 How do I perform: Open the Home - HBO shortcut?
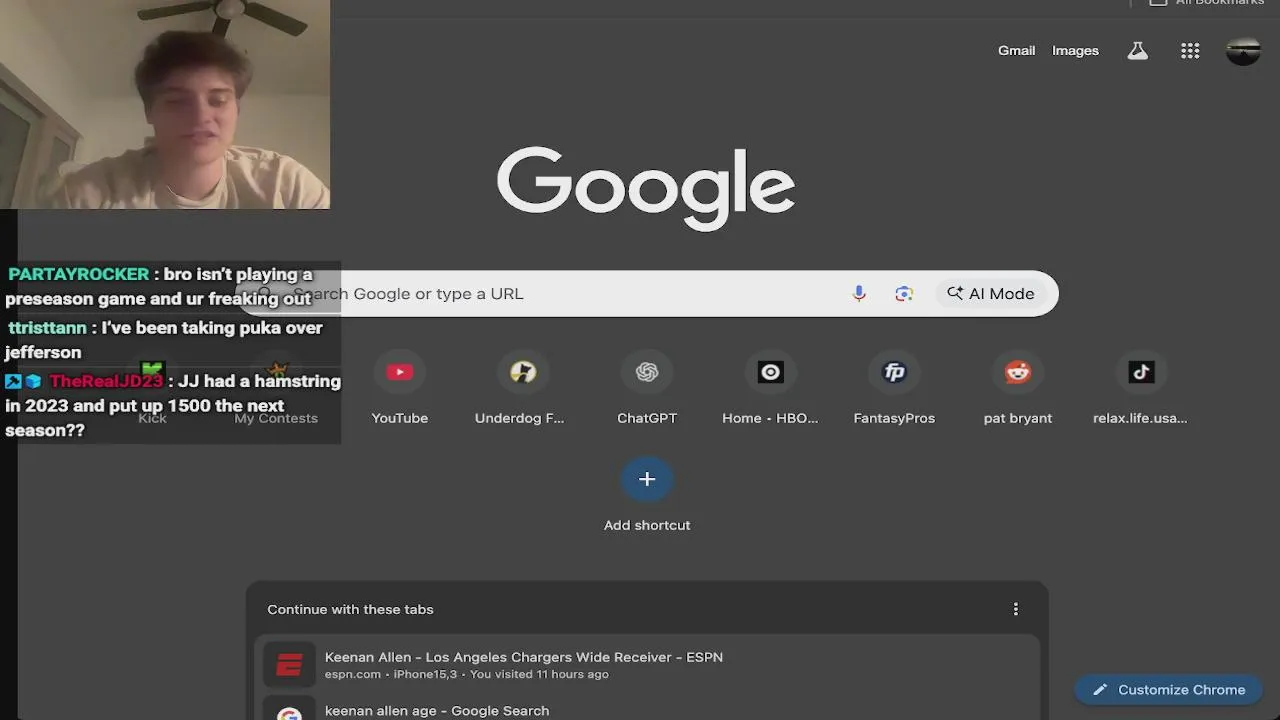(770, 389)
